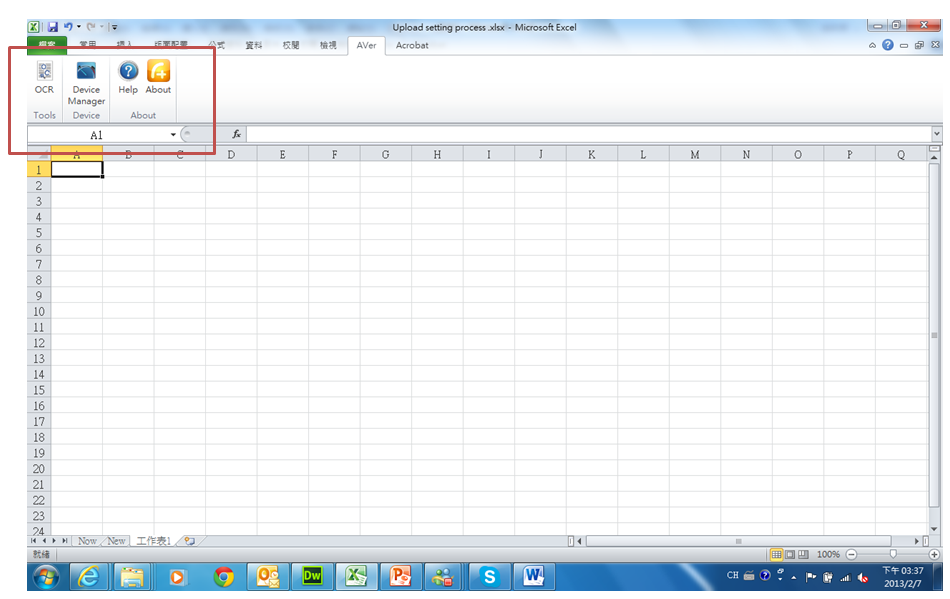Open AVer Help in the ribbon
The width and height of the screenshot is (950, 599).
tap(128, 78)
